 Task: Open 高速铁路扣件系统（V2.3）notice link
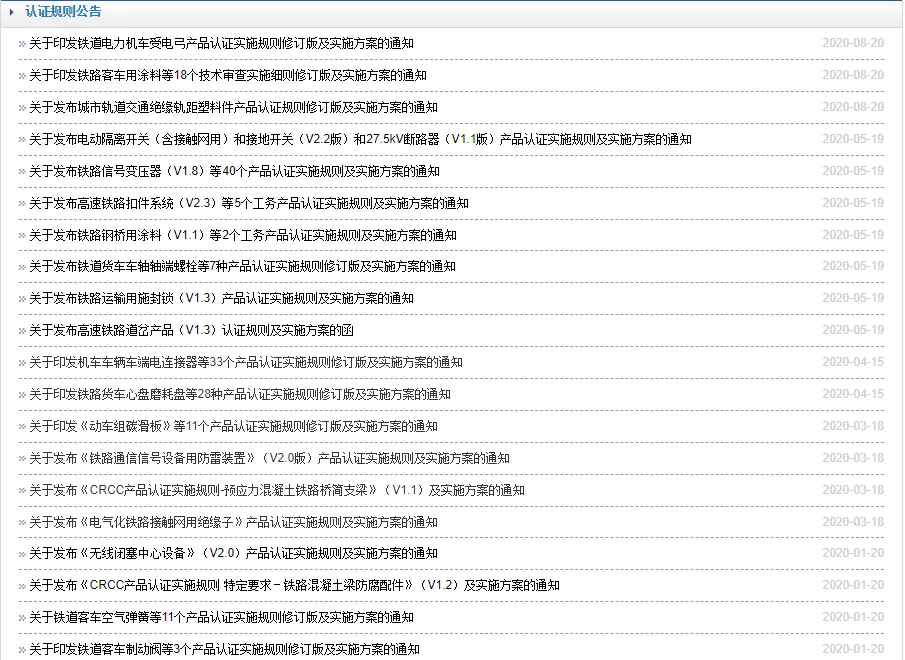[248, 203]
